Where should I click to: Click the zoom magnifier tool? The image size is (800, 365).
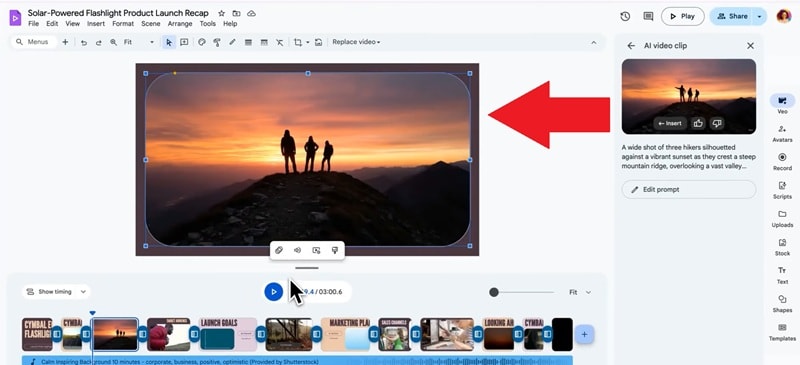(113, 42)
